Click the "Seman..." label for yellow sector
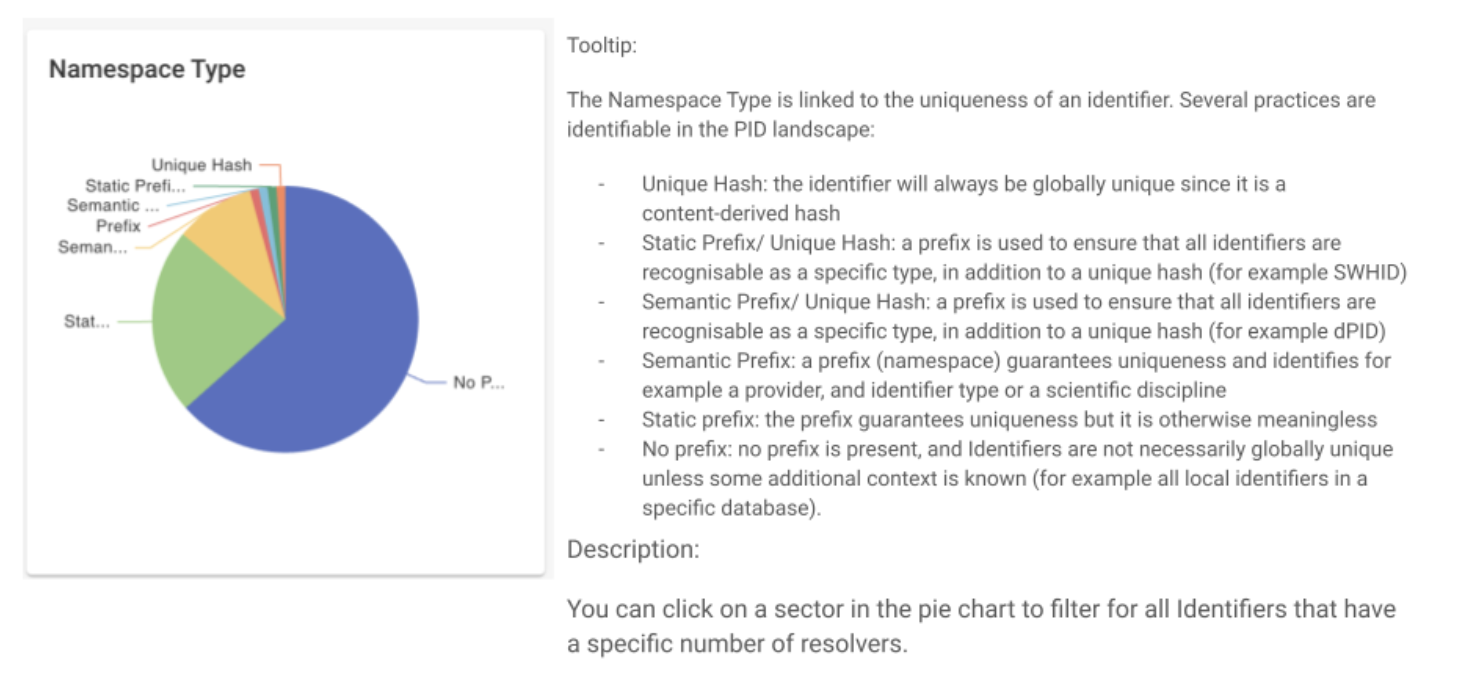 pyautogui.click(x=93, y=247)
